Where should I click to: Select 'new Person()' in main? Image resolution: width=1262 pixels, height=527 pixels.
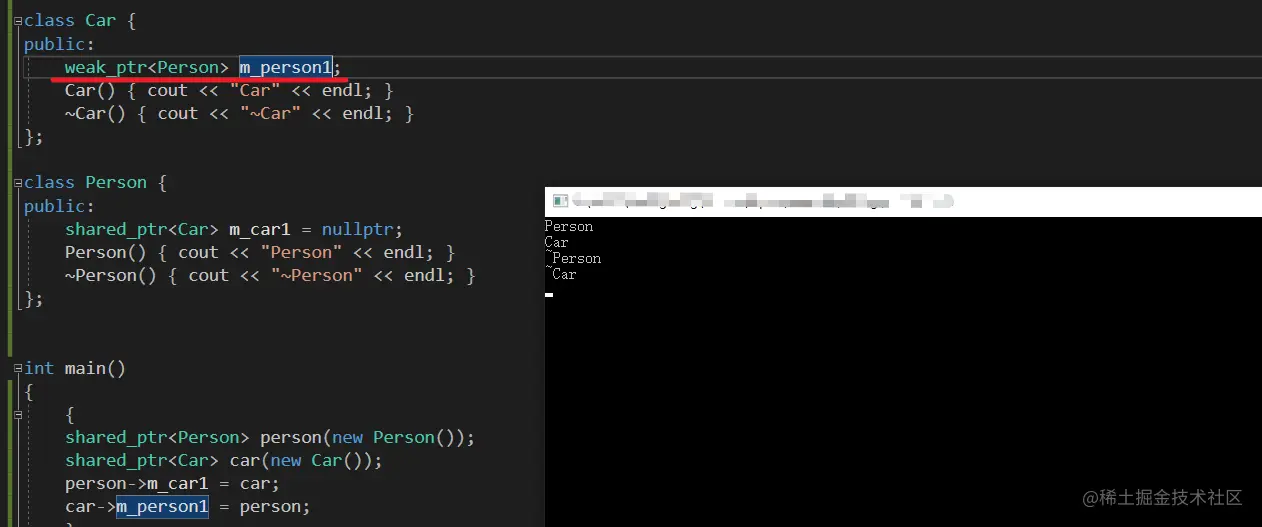point(393,437)
